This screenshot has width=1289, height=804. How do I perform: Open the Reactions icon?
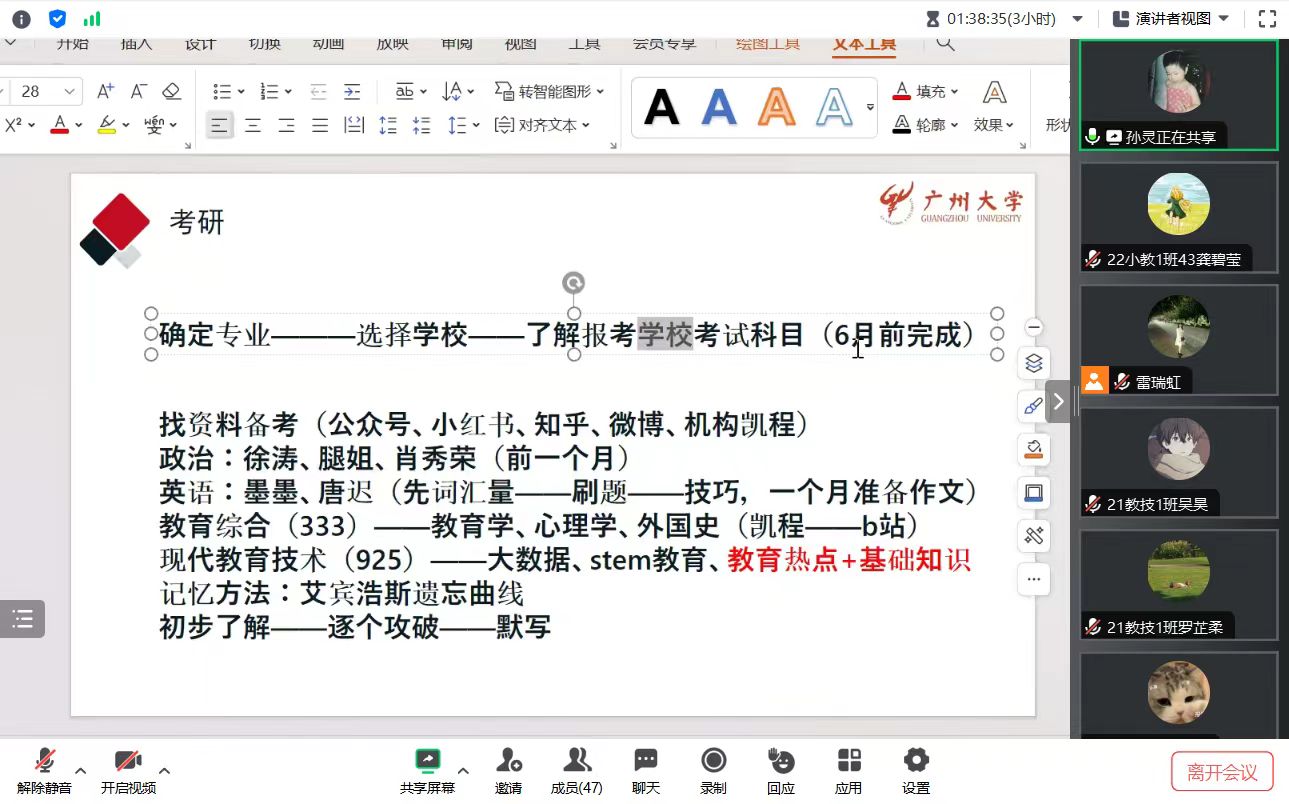click(x=780, y=770)
